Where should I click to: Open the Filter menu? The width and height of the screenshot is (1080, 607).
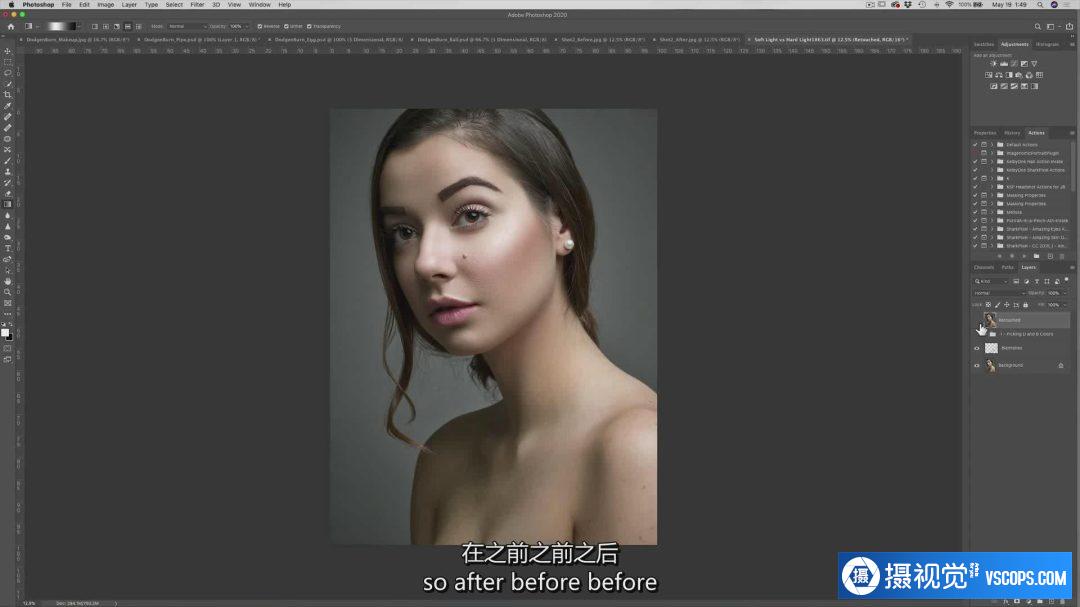pos(197,5)
